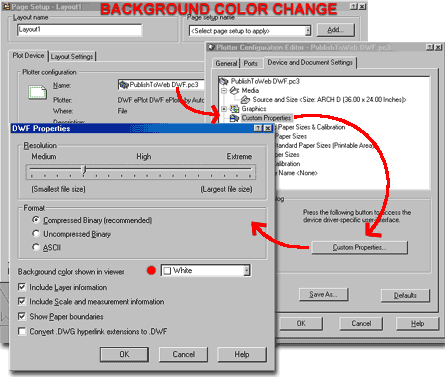Screen dimensions: 445x377
Task: Click the Plotter Configuration Editor help title button
Action: click(430, 48)
